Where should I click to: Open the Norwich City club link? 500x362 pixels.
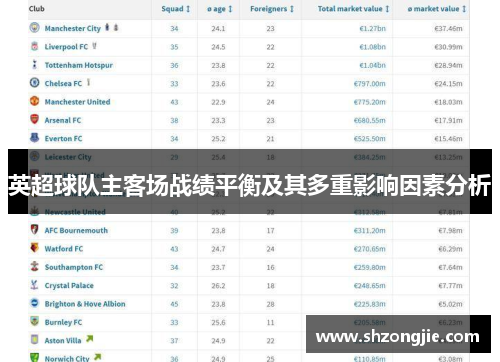(x=67, y=359)
